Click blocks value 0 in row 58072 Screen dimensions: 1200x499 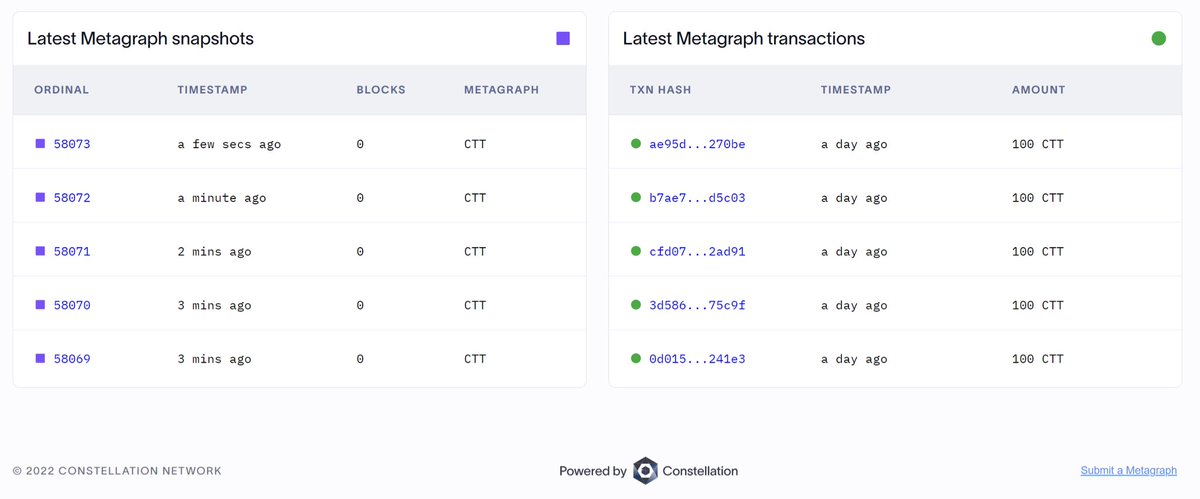(x=360, y=198)
